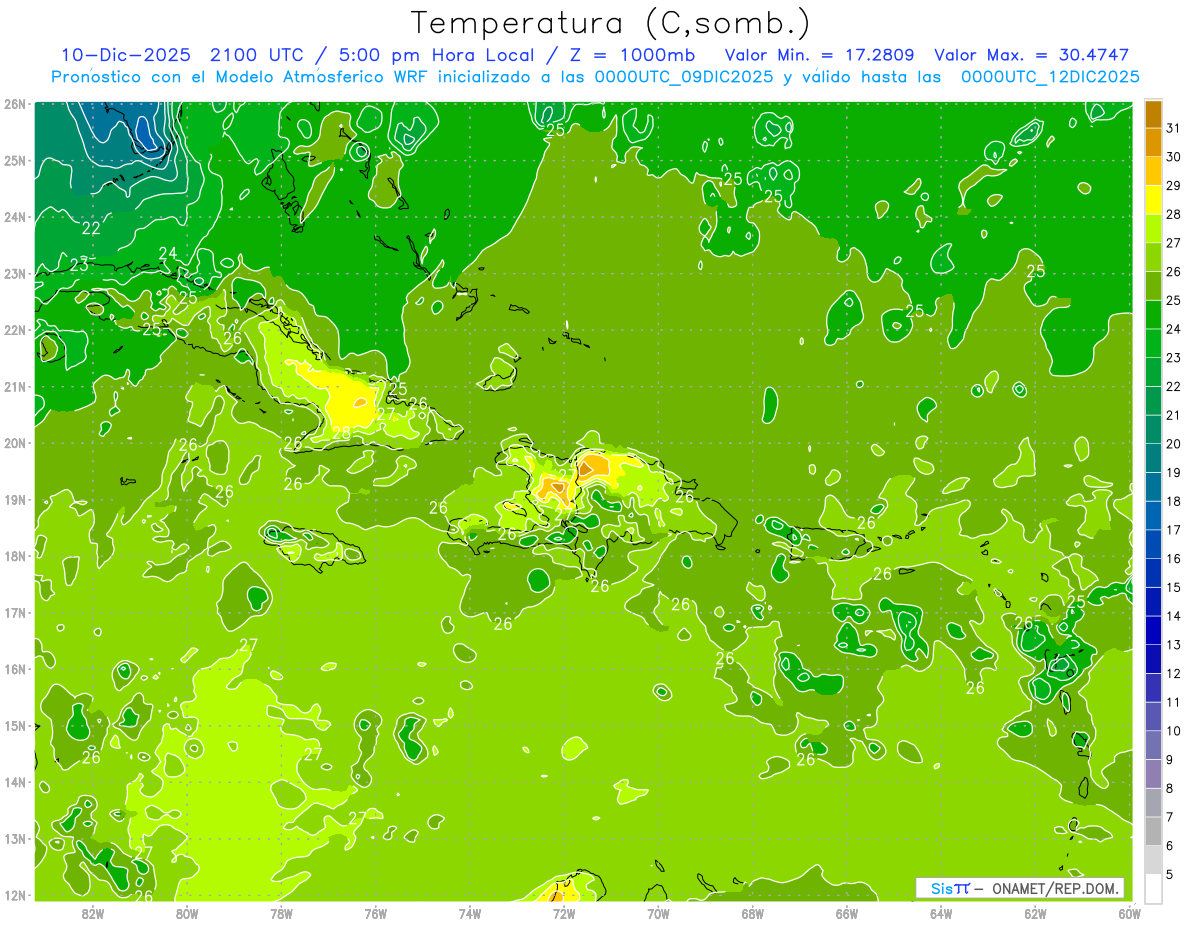The height and width of the screenshot is (927, 1200).
Task: Click legend value '27' on the color scale
Action: click(x=1173, y=243)
